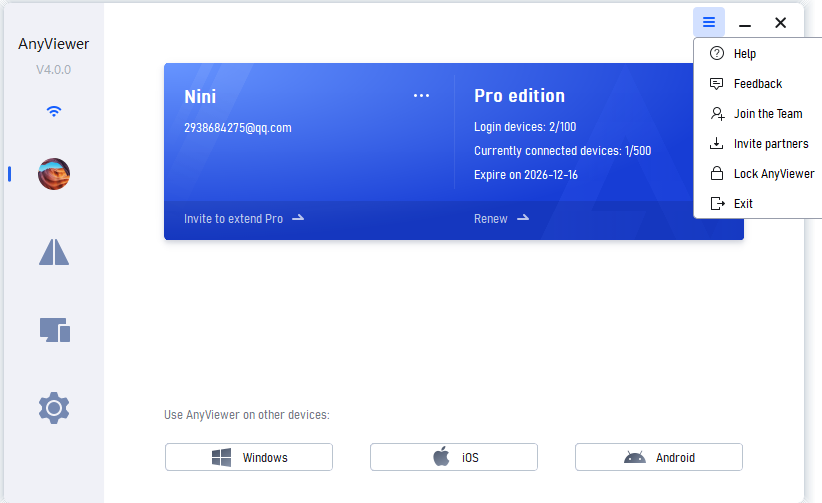This screenshot has width=822, height=503.
Task: Click the Pro edition heading
Action: [x=520, y=96]
